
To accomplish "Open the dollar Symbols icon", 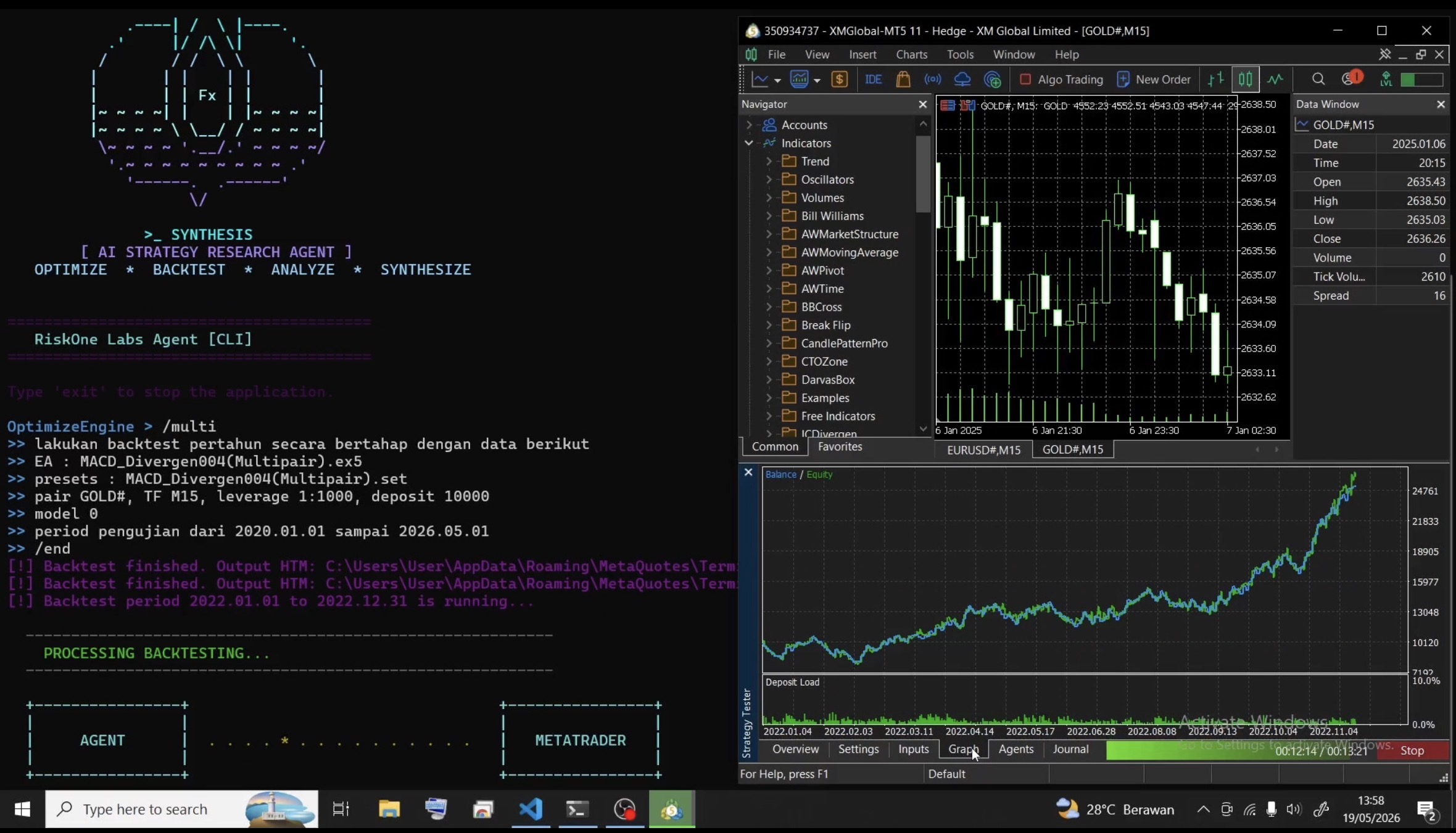I will tap(839, 80).
